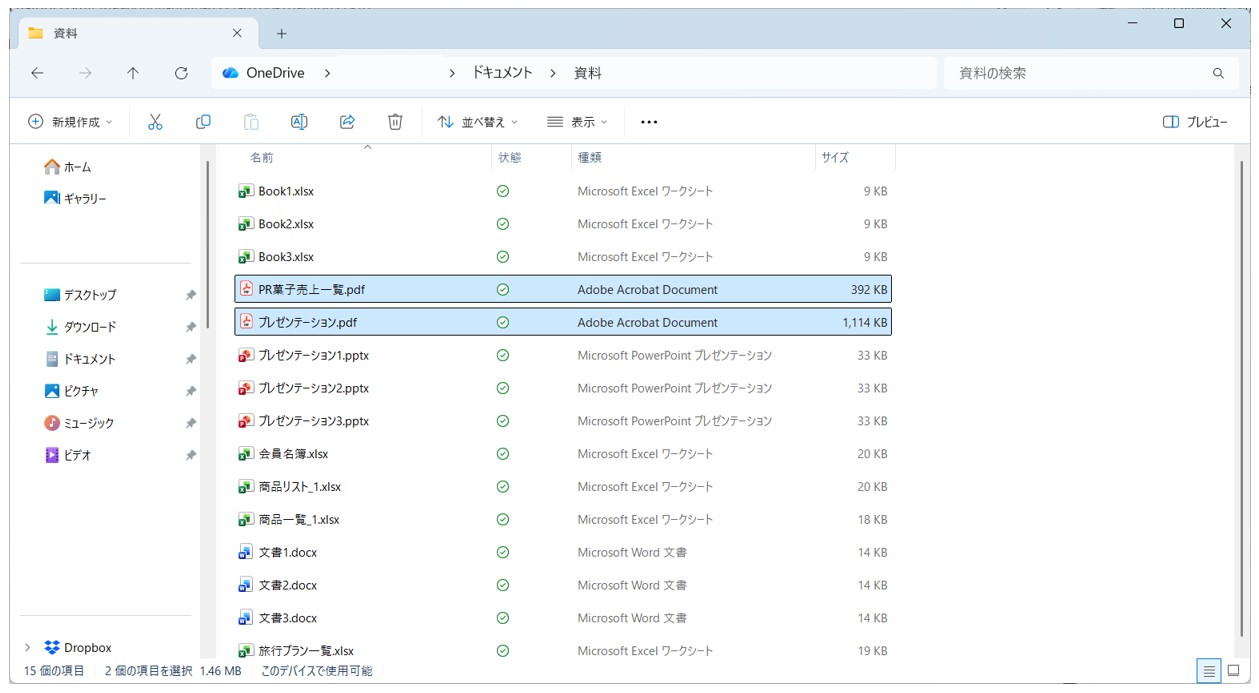Open the 新規作成 dropdown menu
Screen dimensions: 1259x693
click(70, 122)
